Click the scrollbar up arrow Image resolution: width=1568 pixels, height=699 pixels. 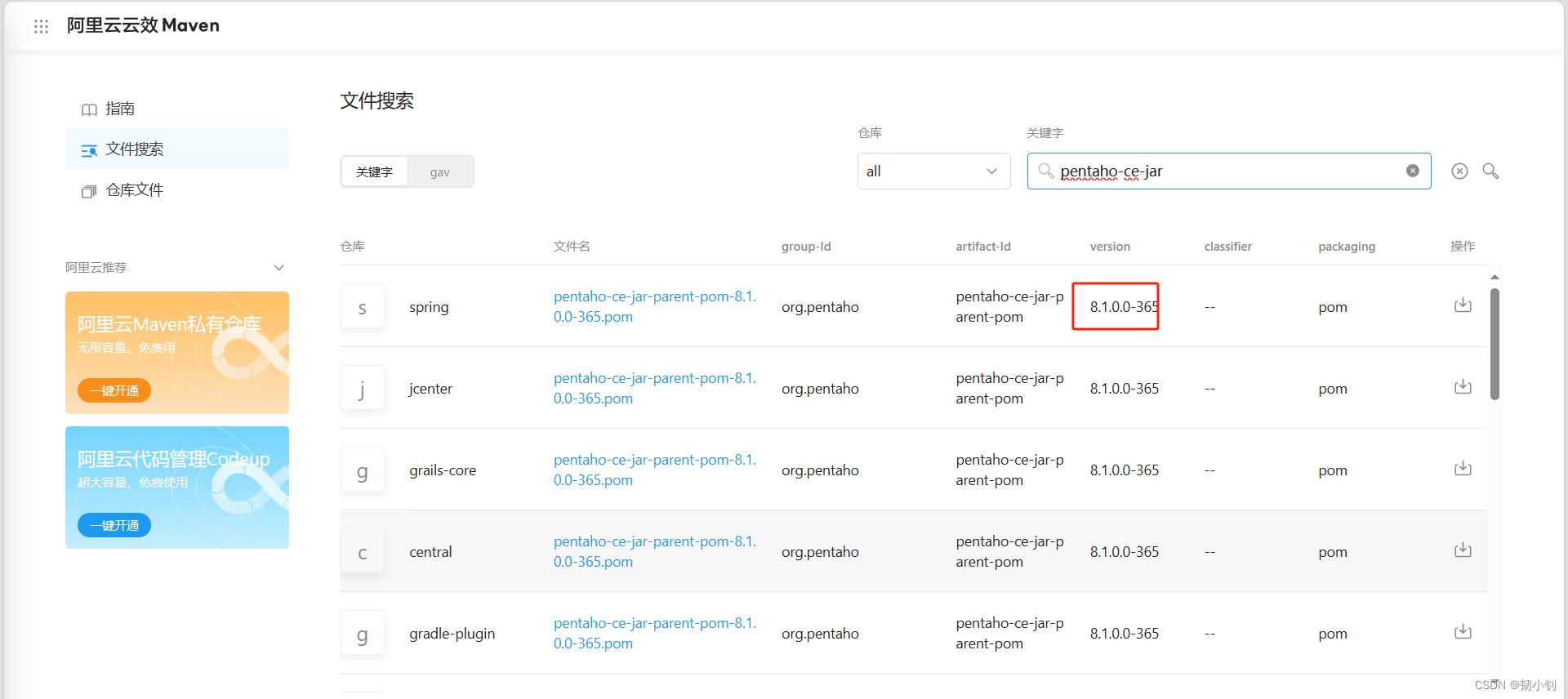click(1494, 278)
